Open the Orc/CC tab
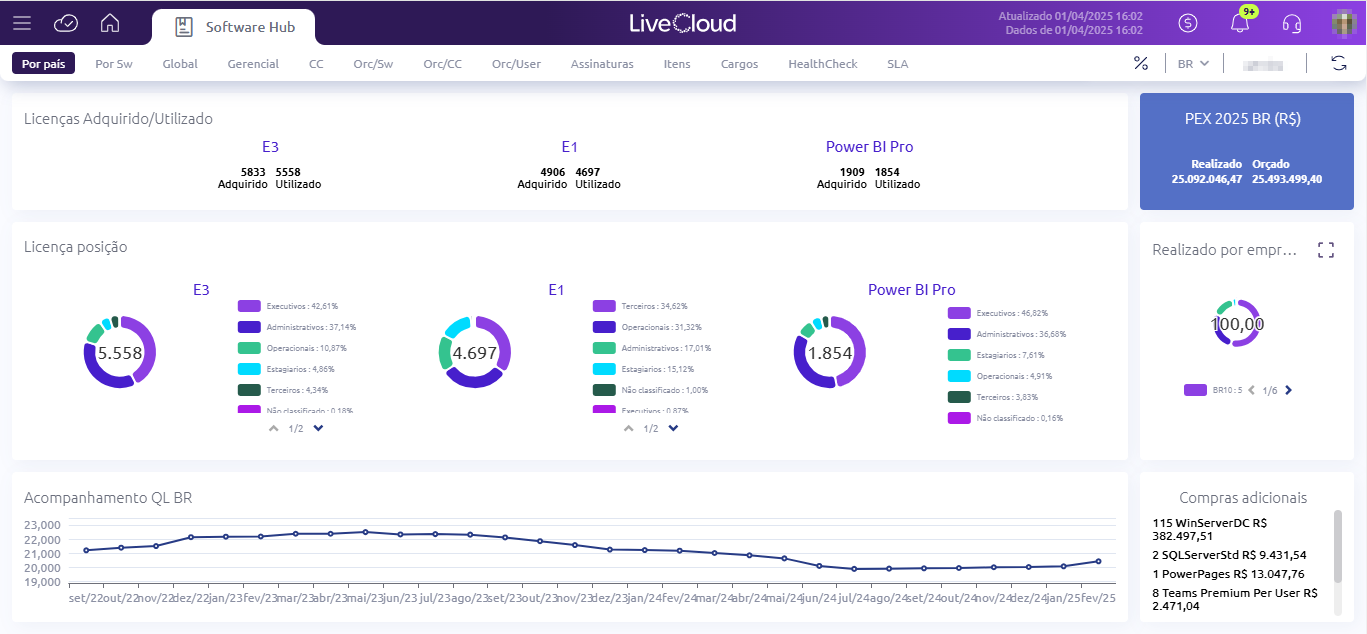The image size is (1367, 634). point(442,63)
